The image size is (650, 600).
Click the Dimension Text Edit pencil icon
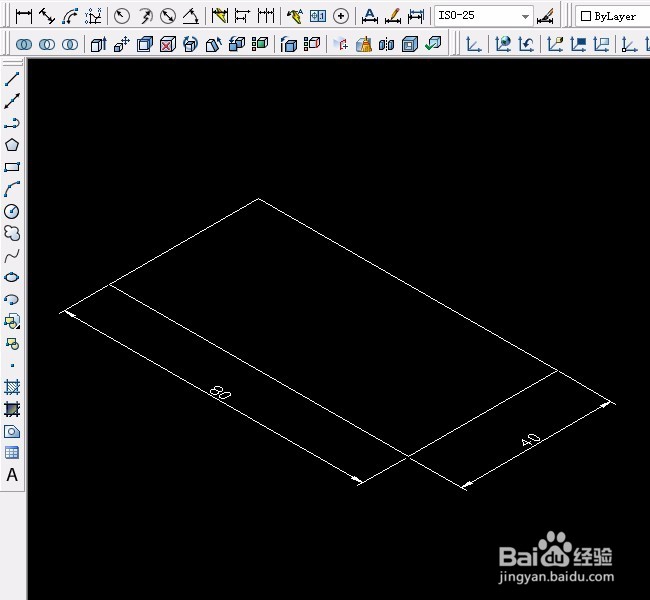[x=393, y=16]
